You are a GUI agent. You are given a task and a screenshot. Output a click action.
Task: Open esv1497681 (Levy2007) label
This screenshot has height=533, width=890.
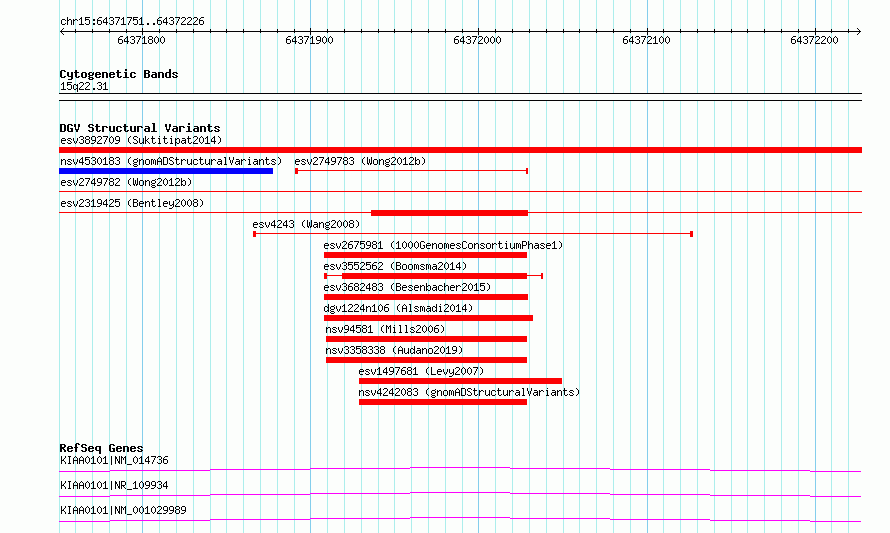click(x=421, y=371)
